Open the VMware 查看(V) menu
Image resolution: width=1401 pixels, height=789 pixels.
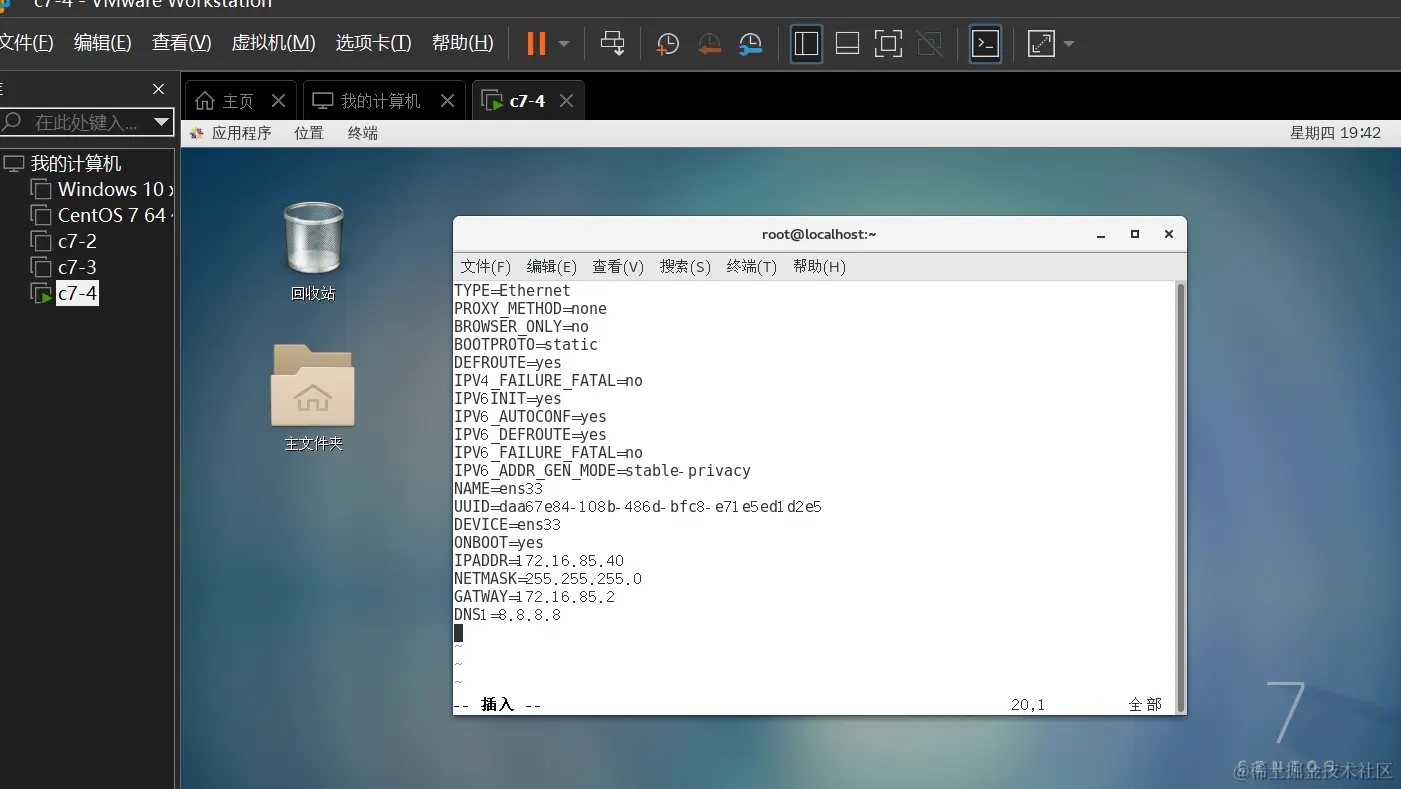(182, 43)
